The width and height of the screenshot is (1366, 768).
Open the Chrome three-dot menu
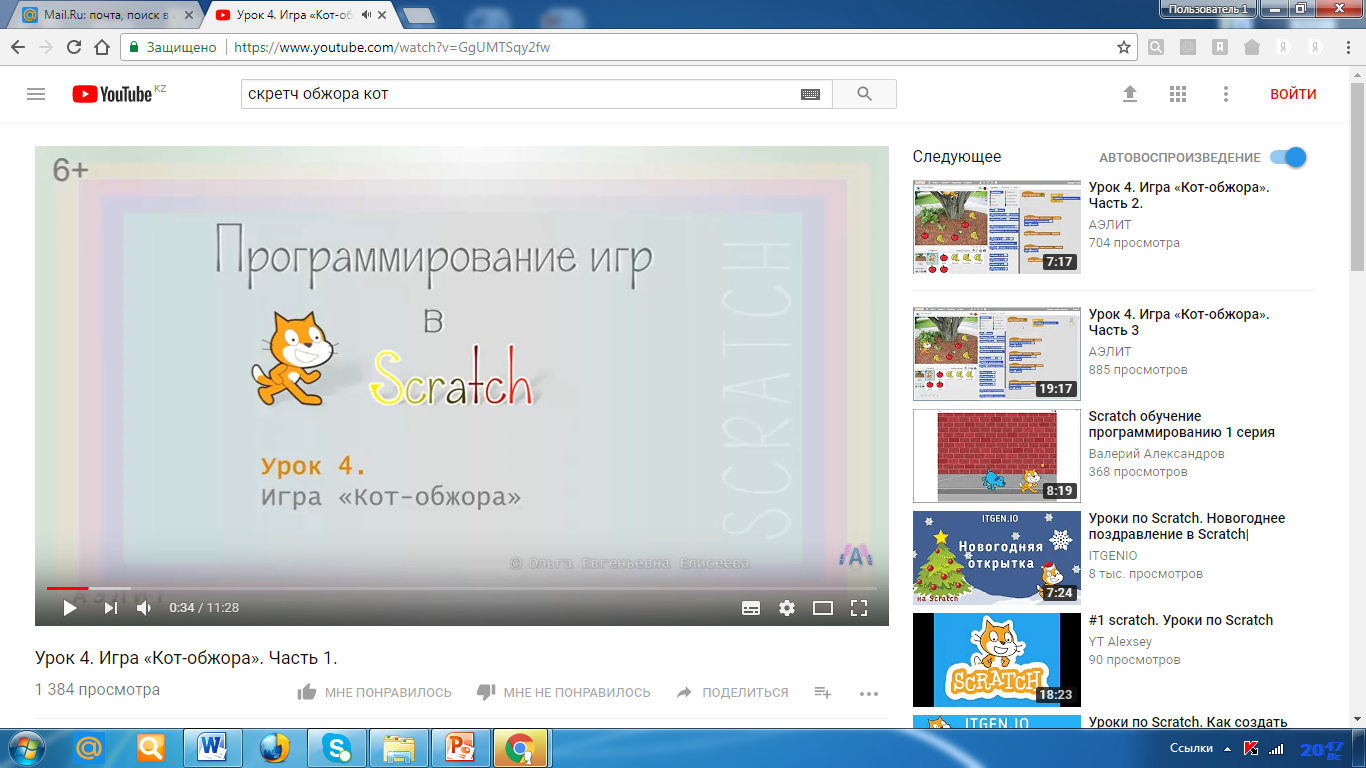coord(1346,47)
